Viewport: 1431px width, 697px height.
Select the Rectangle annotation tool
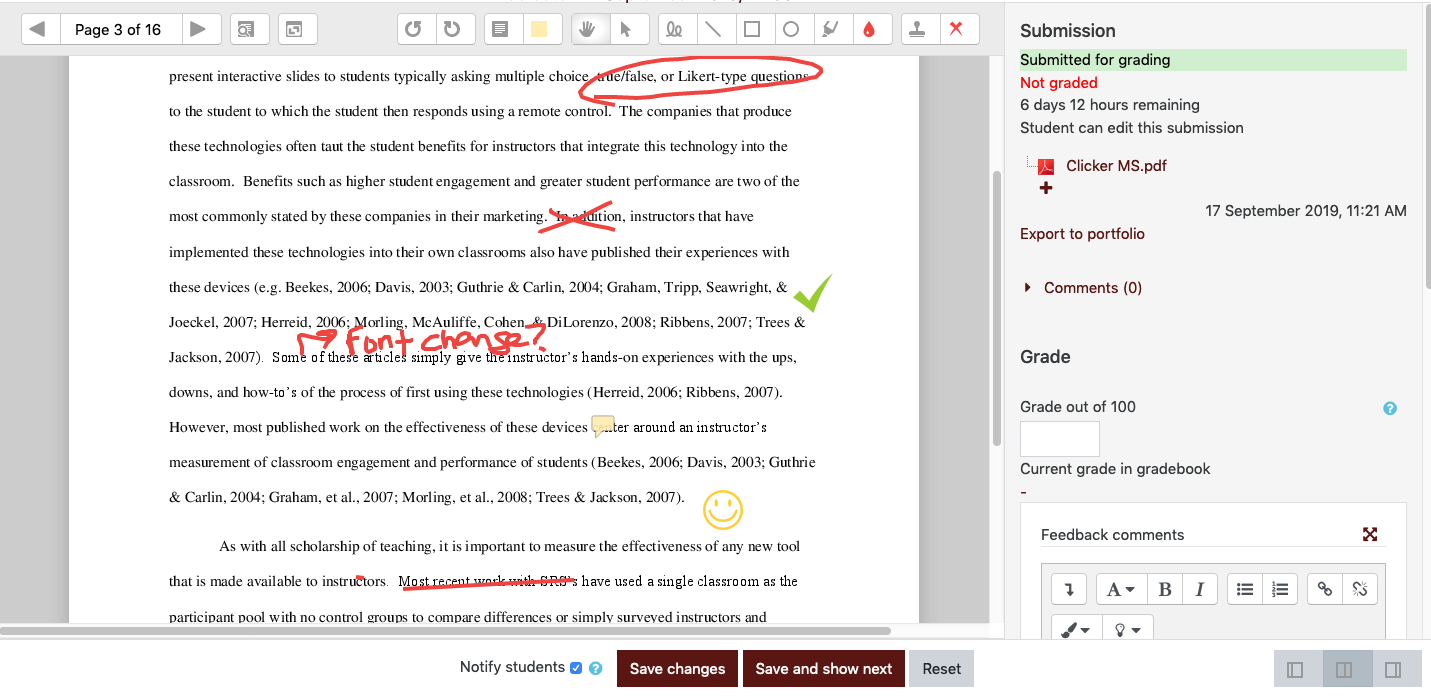(x=754, y=29)
